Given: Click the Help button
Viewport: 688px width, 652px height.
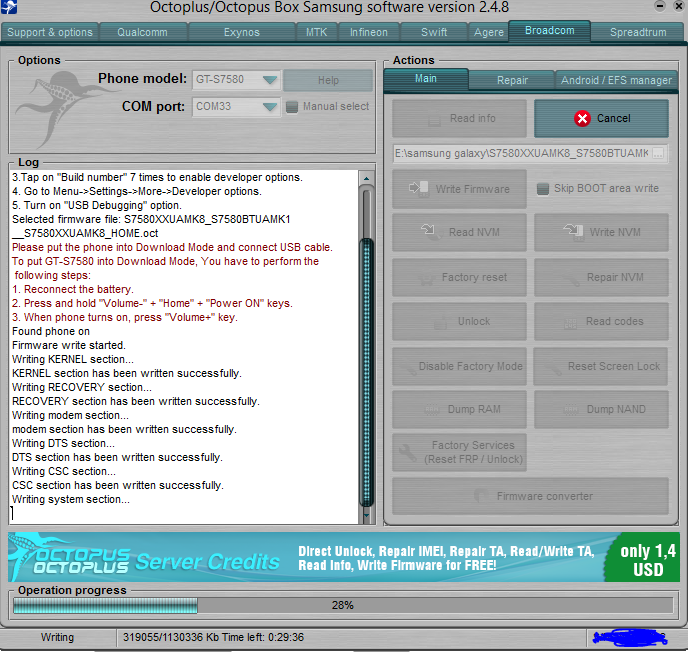Looking at the screenshot, I should [x=328, y=80].
